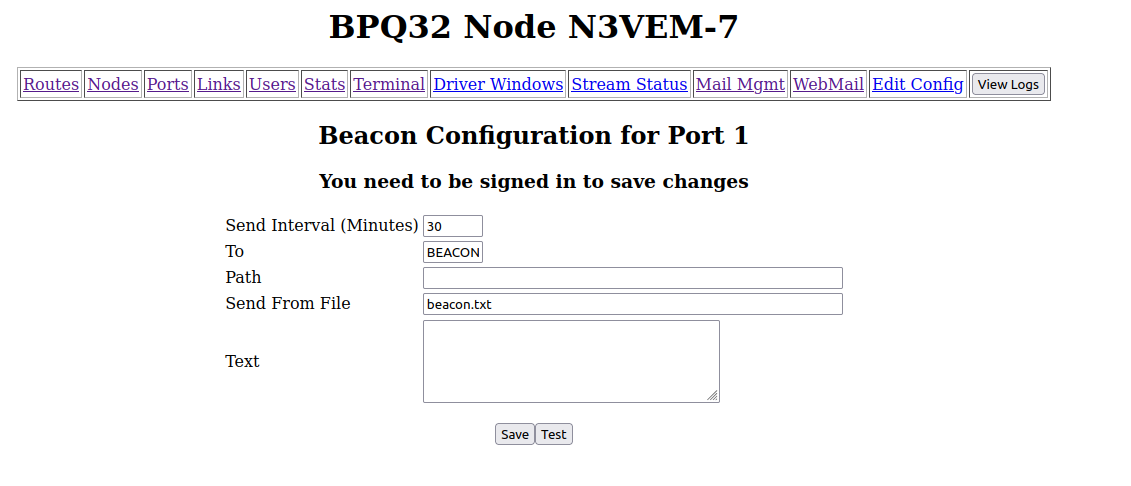This screenshot has height=486, width=1131.
Task: Select the Links menu item
Action: (219, 84)
